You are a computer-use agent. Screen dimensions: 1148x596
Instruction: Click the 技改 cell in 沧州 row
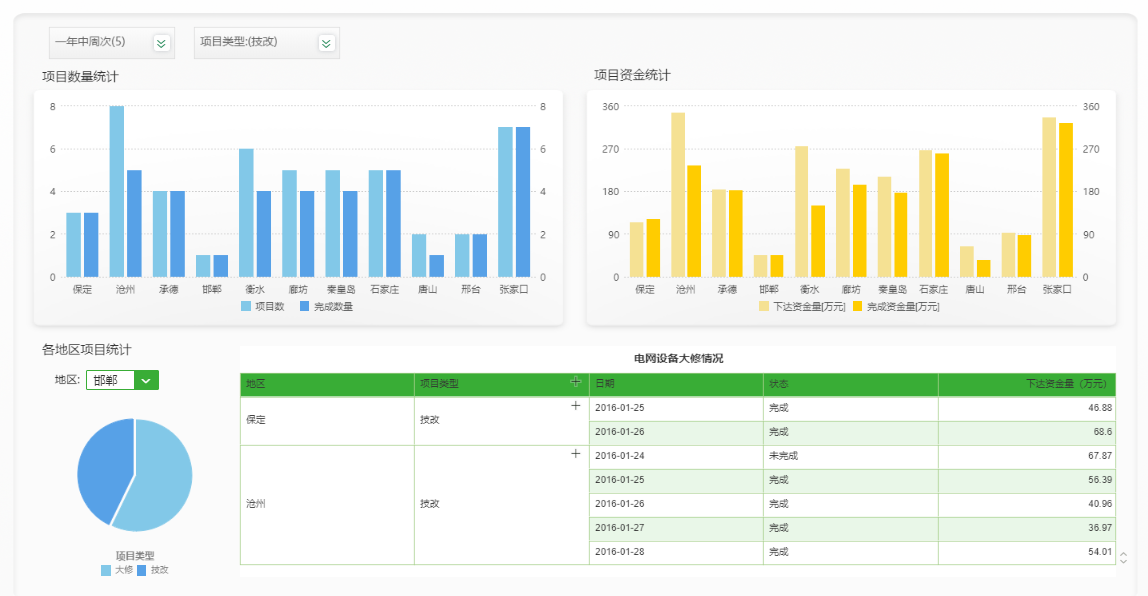tap(502, 504)
